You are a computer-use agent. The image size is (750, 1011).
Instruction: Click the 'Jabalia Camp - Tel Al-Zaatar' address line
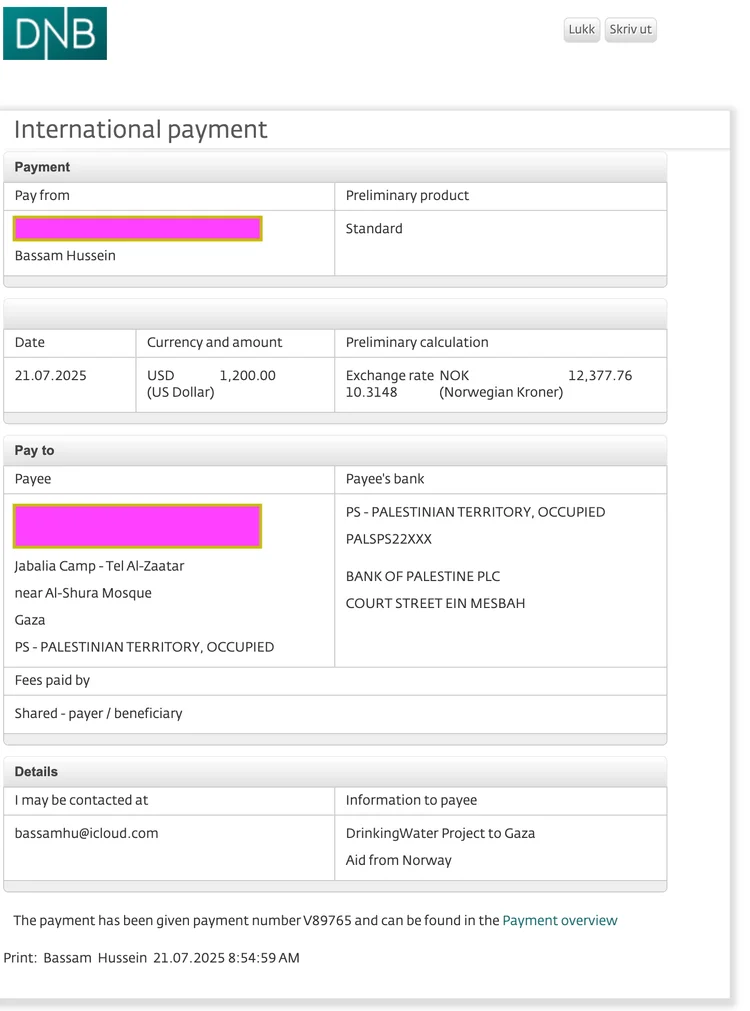point(99,566)
